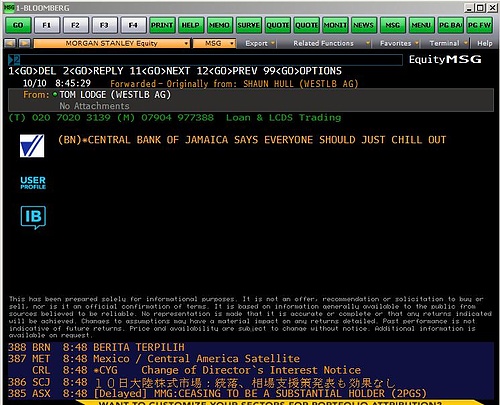Viewport: 500px width, 405px height.
Task: Open news item 387 MET Mexico Satellite
Action: point(251,359)
